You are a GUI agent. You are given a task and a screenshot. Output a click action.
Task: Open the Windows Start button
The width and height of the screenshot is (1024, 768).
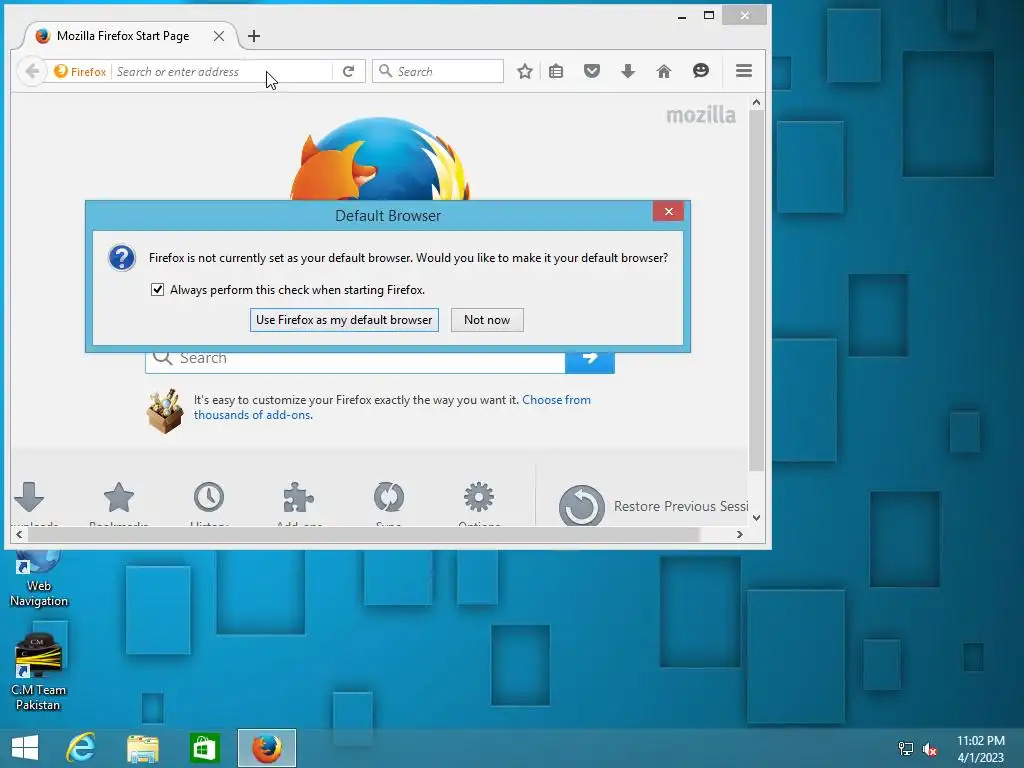click(25, 748)
